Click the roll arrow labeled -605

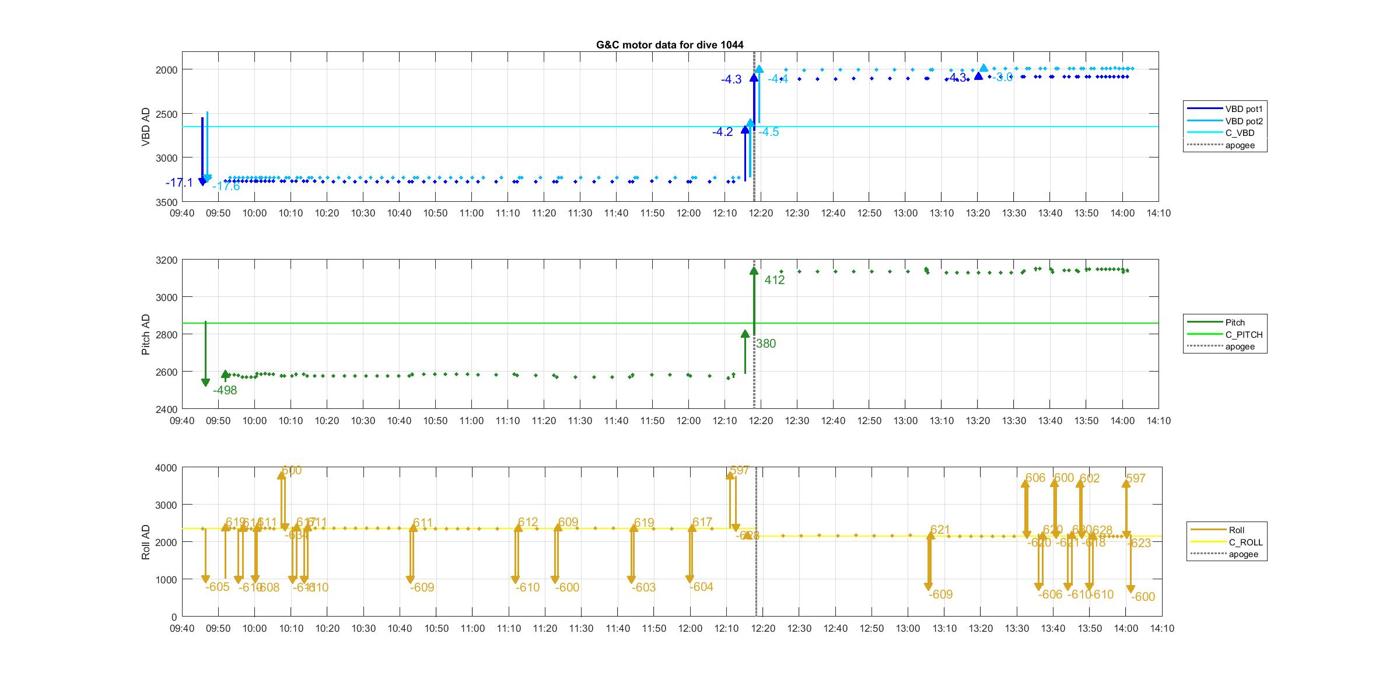click(205, 556)
